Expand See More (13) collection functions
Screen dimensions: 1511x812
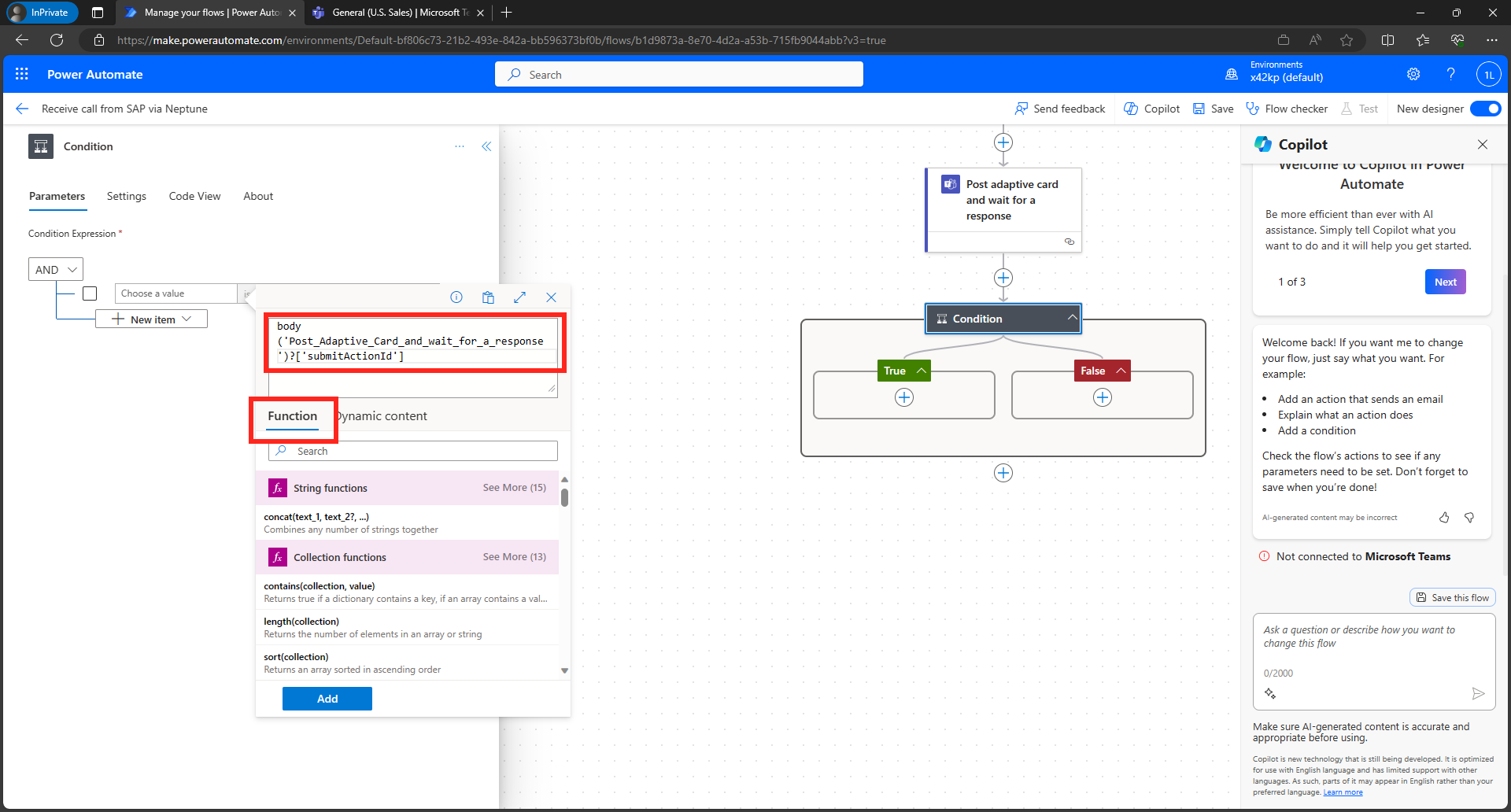tap(514, 557)
